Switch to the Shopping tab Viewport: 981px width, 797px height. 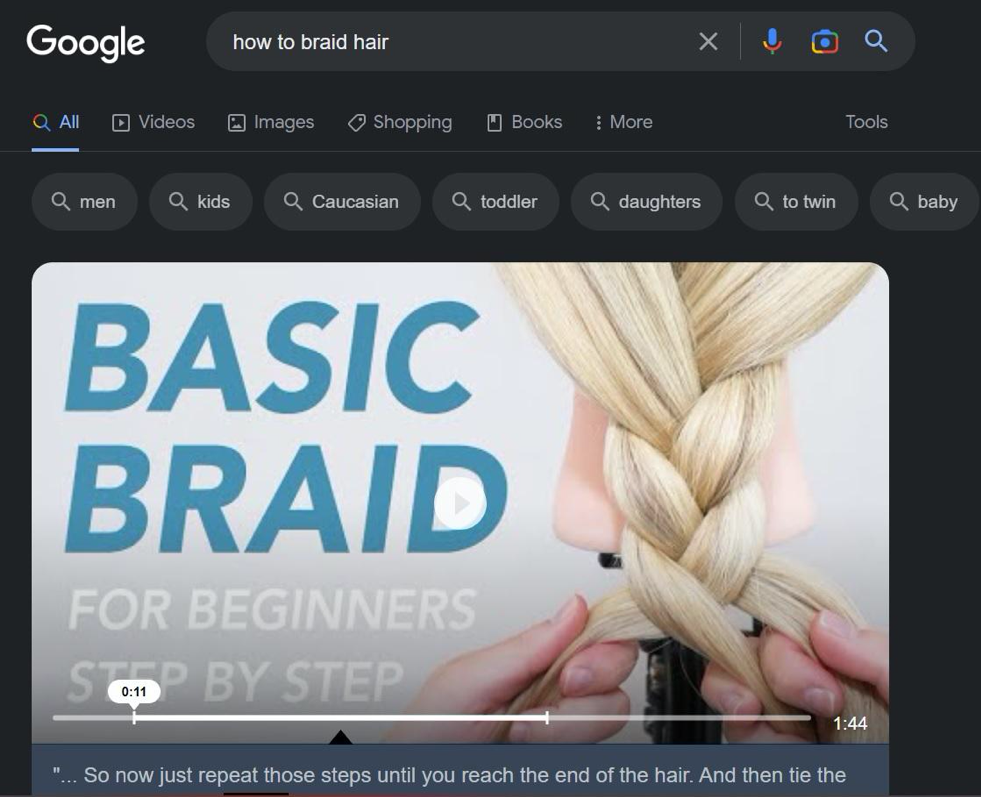tap(400, 122)
